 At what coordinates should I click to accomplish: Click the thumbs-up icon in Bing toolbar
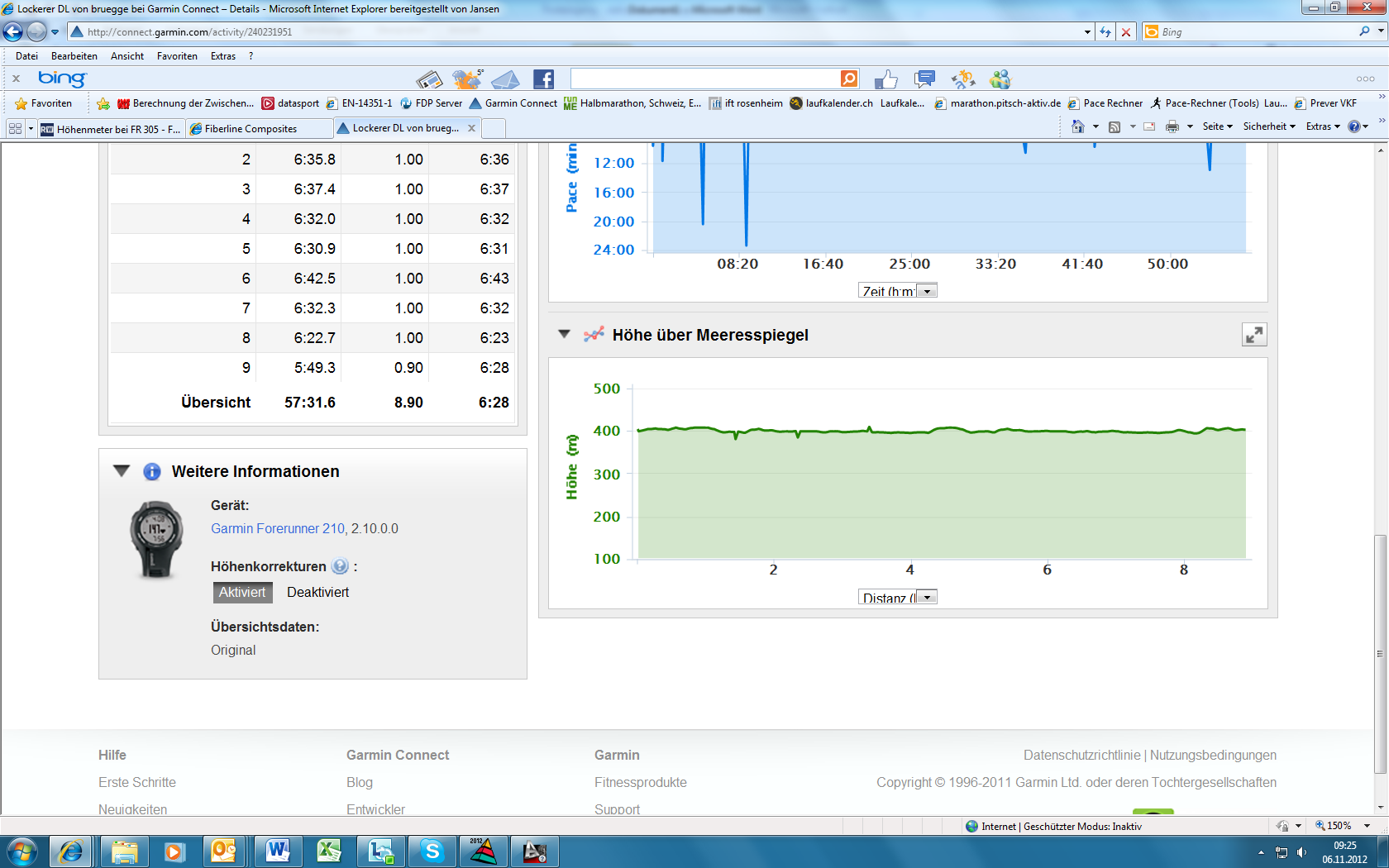point(885,79)
